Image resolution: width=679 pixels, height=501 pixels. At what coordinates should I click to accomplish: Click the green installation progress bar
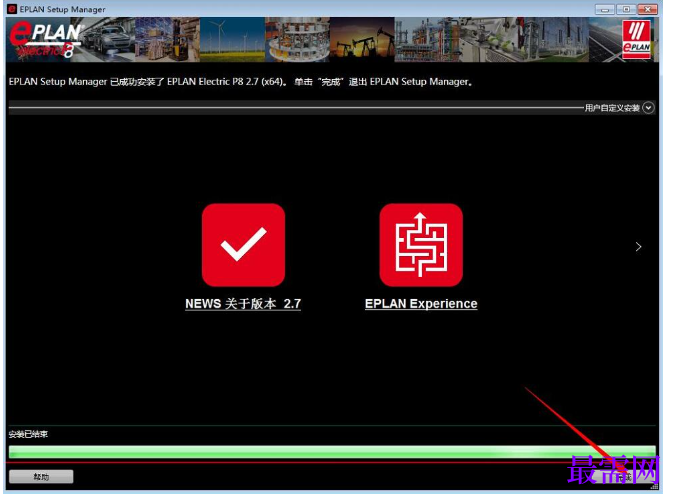332,451
